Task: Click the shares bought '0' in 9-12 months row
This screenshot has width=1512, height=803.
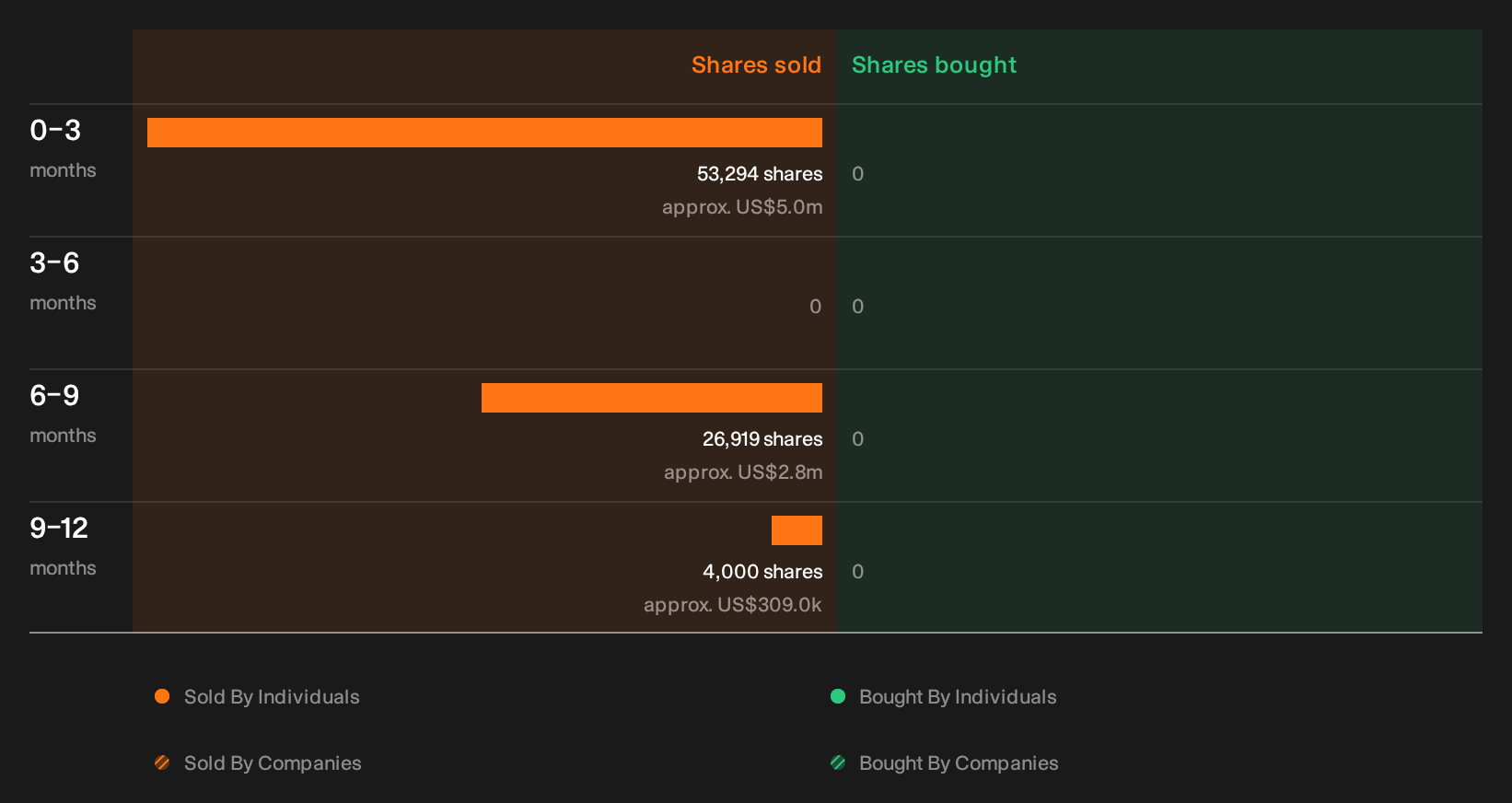Action: click(x=857, y=572)
